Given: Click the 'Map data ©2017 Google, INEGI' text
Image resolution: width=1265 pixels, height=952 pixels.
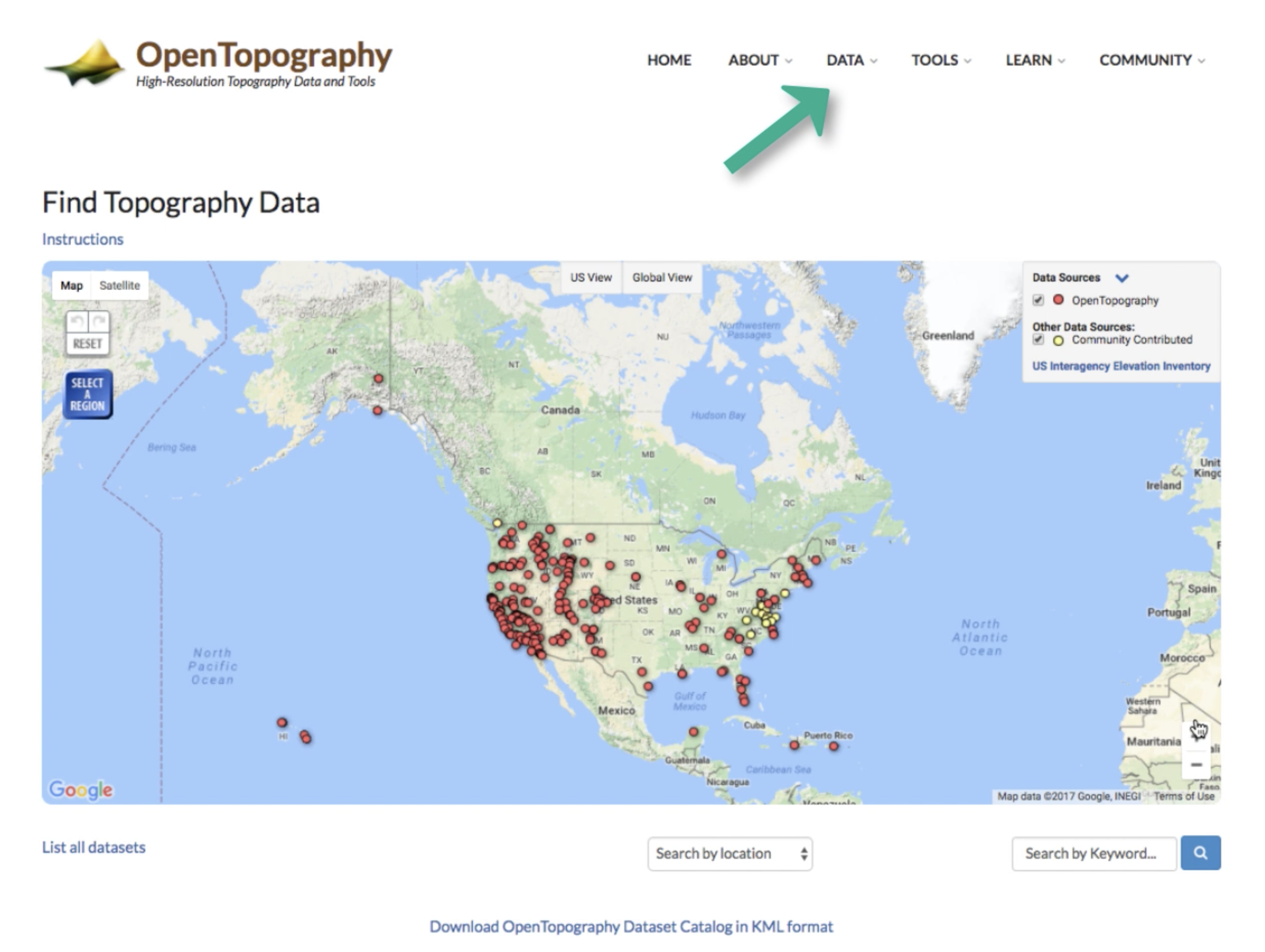Looking at the screenshot, I should pos(1069,796).
